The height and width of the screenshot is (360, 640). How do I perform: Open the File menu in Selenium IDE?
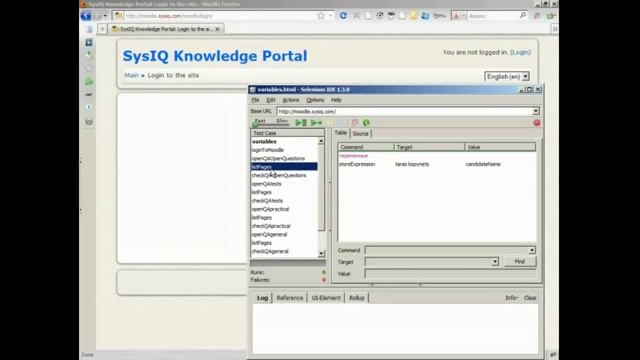[255, 100]
